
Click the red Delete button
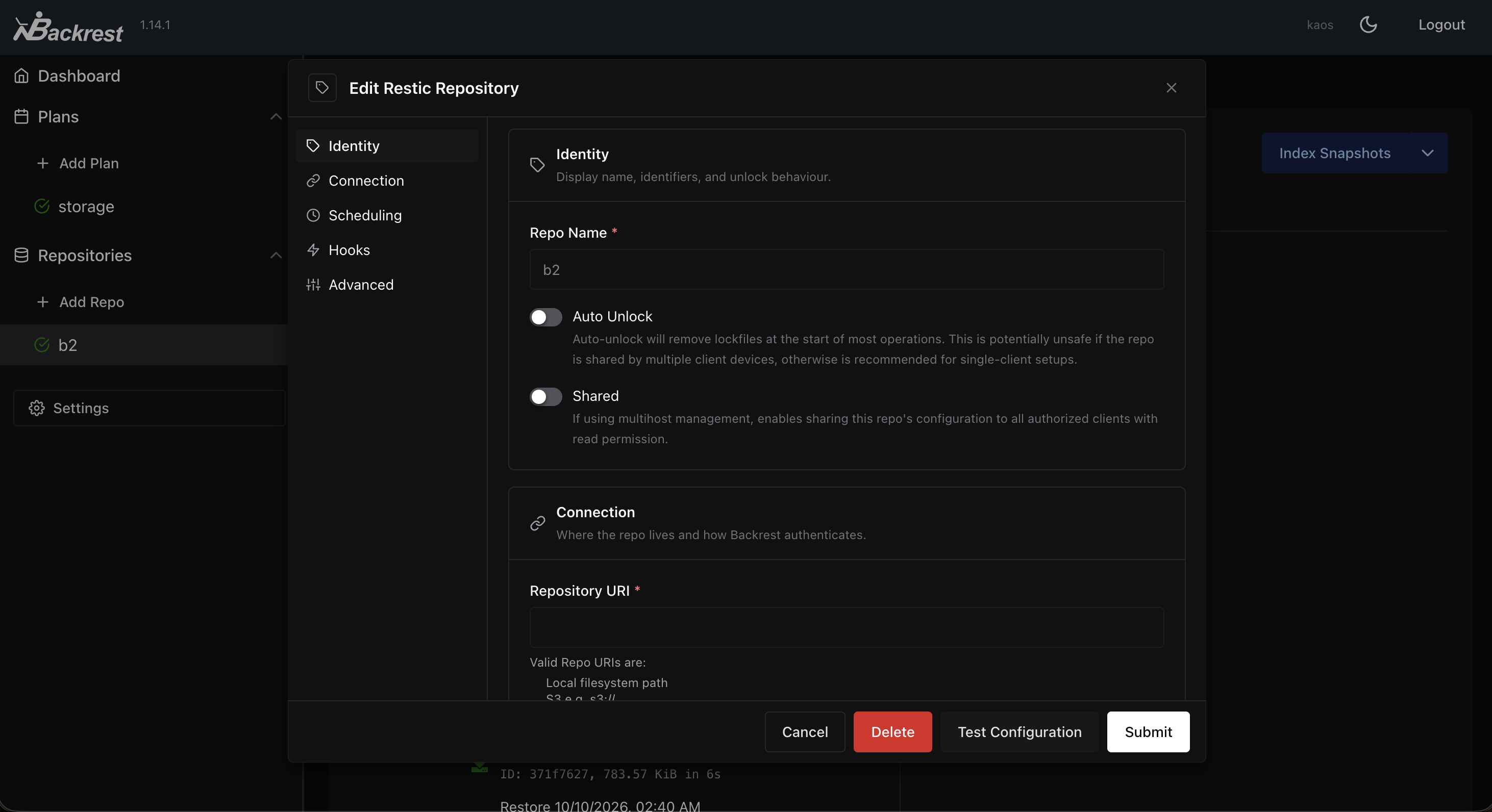point(892,732)
